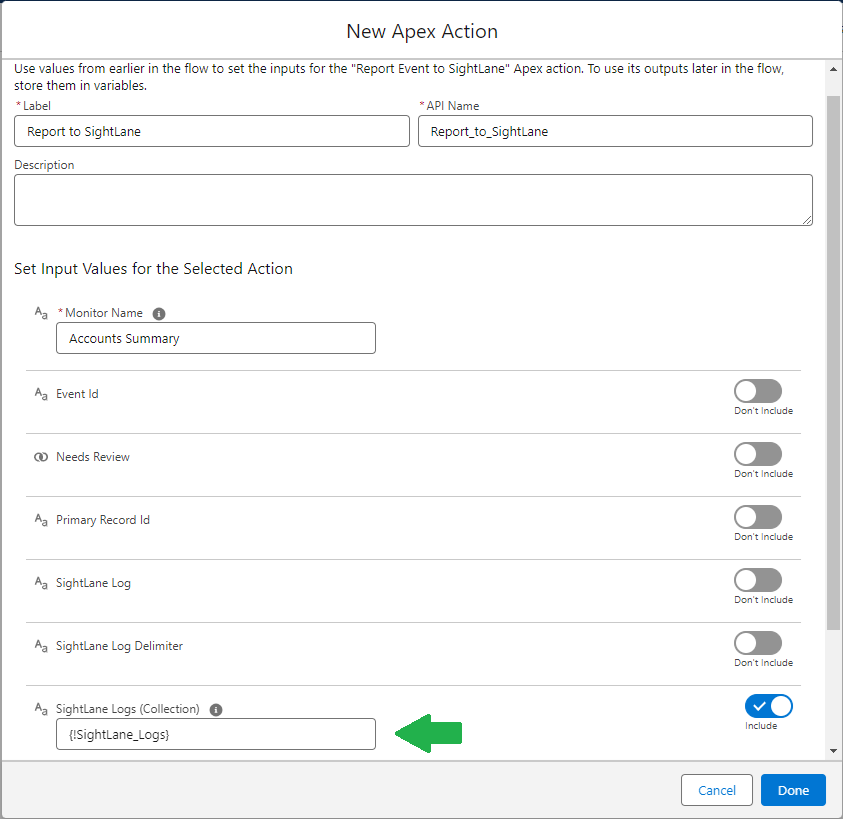Toggle Event Id to include

pyautogui.click(x=758, y=391)
